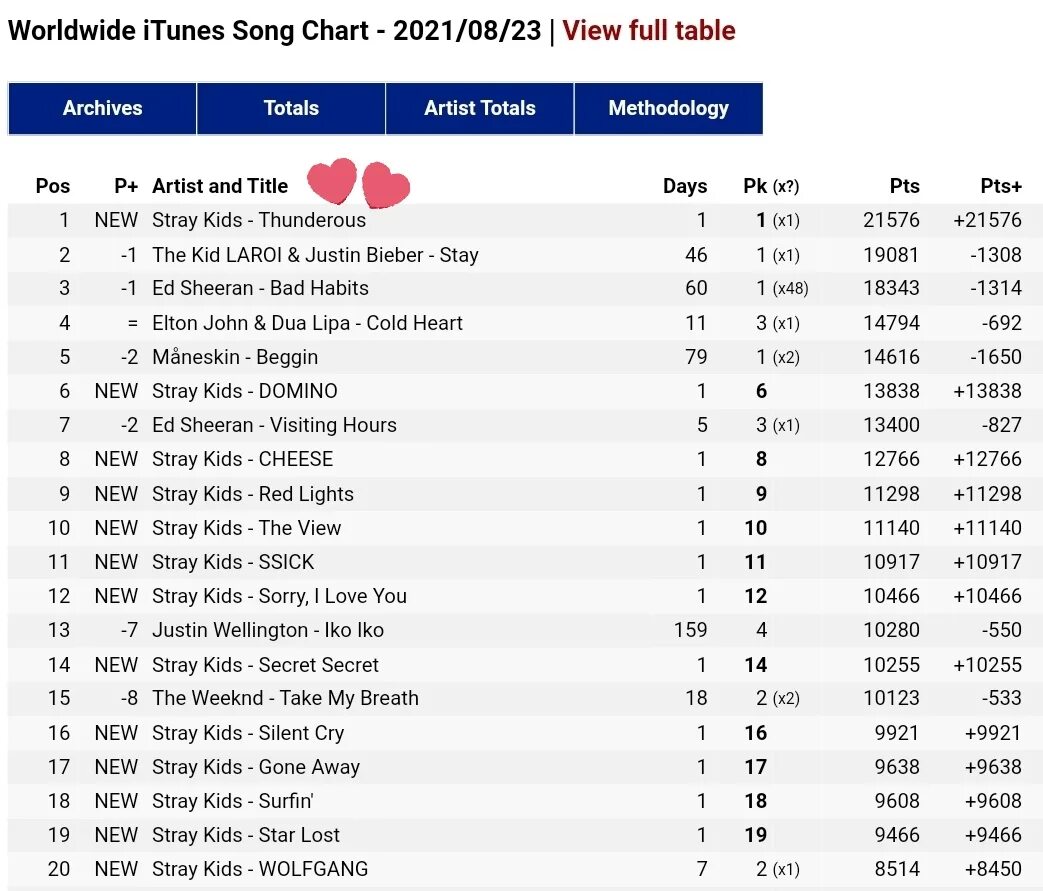Image resolution: width=1043 pixels, height=891 pixels.
Task: Open the View full table link
Action: (649, 31)
